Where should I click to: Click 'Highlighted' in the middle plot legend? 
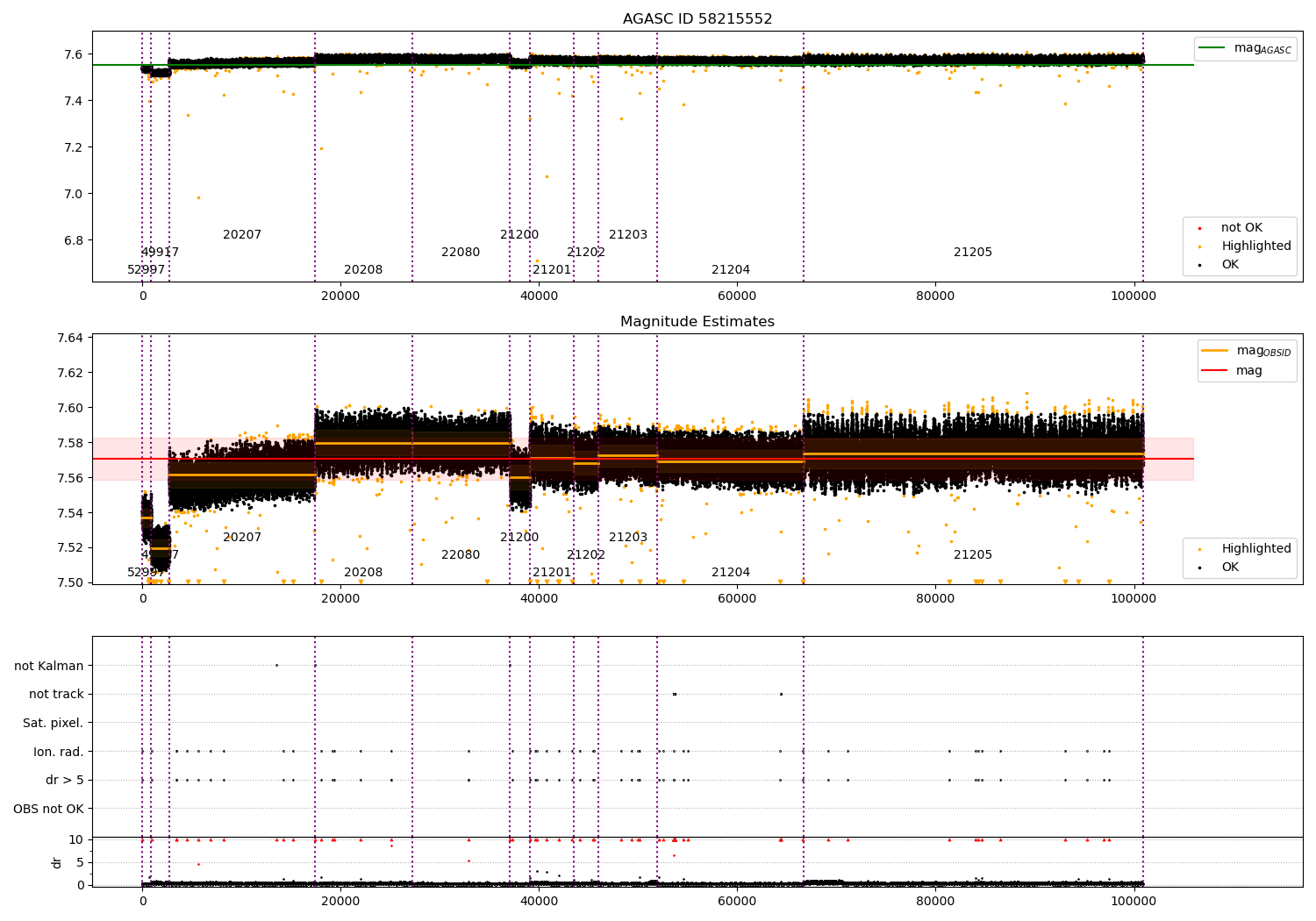click(1255, 549)
